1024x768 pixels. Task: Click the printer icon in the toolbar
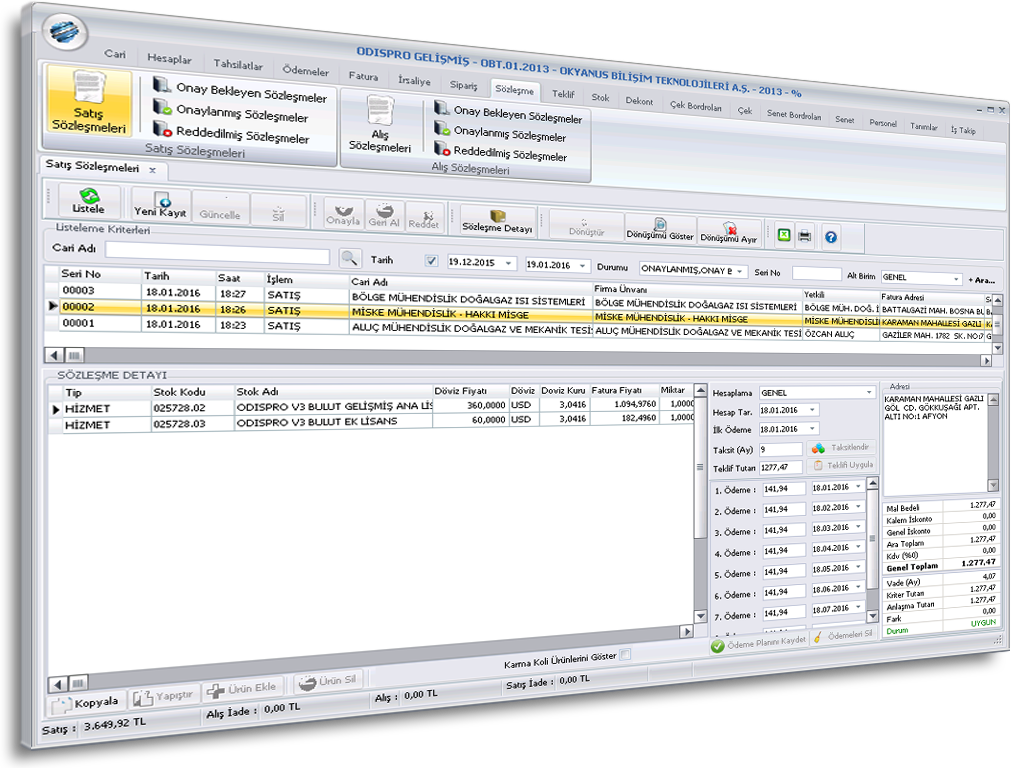[x=806, y=236]
